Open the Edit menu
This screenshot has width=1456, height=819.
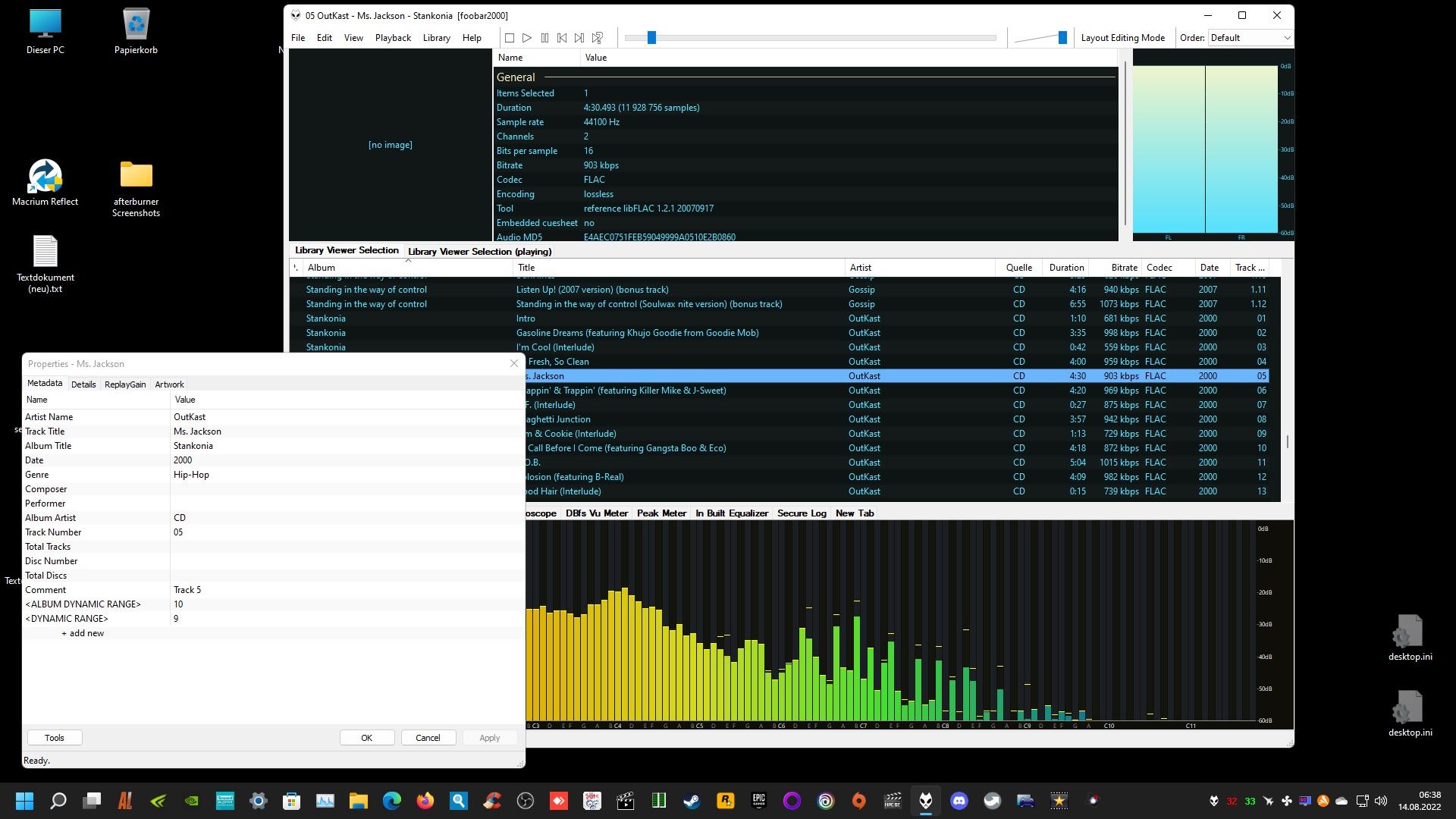click(325, 38)
